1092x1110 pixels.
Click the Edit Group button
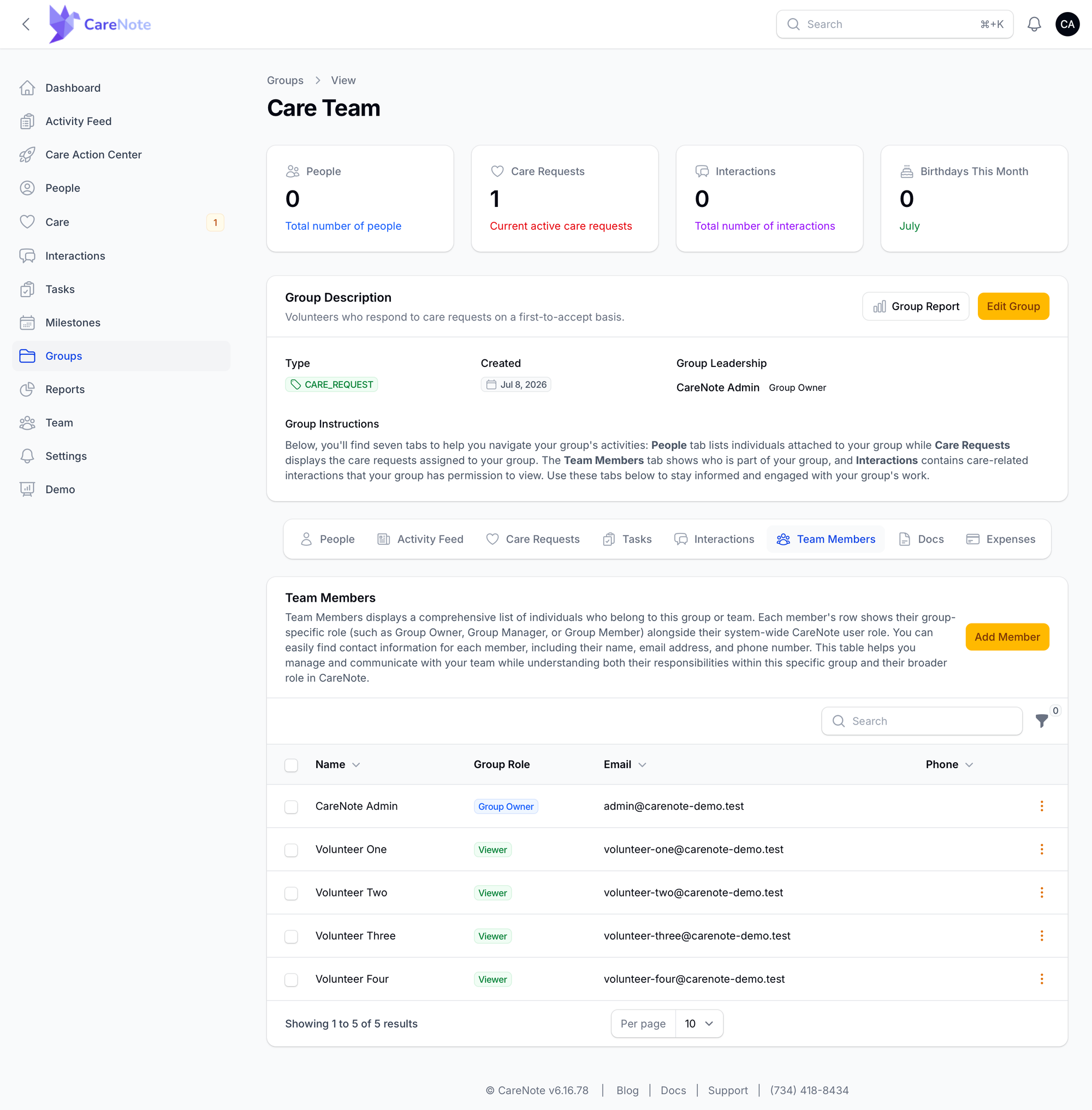pyautogui.click(x=1013, y=306)
